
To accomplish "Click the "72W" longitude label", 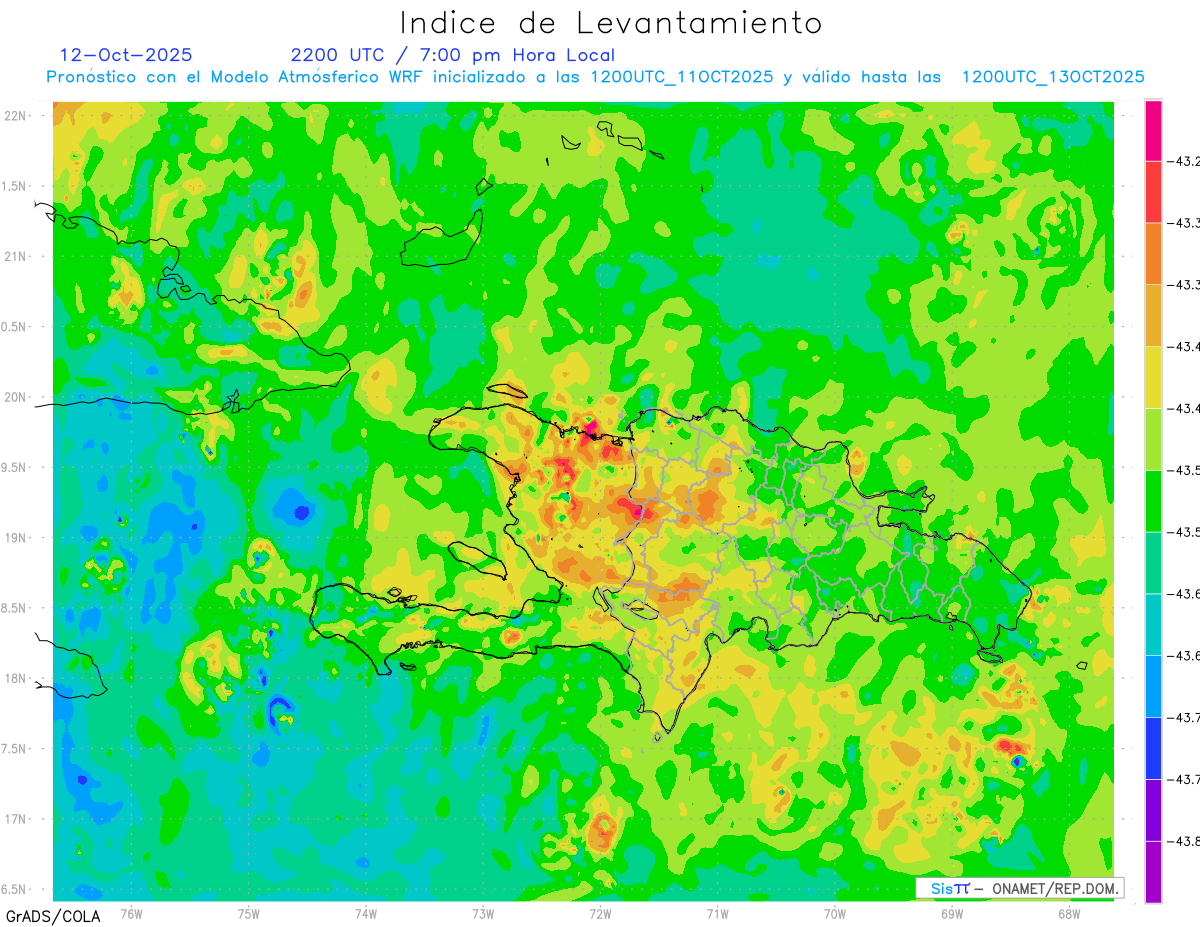I will click(x=600, y=912).
